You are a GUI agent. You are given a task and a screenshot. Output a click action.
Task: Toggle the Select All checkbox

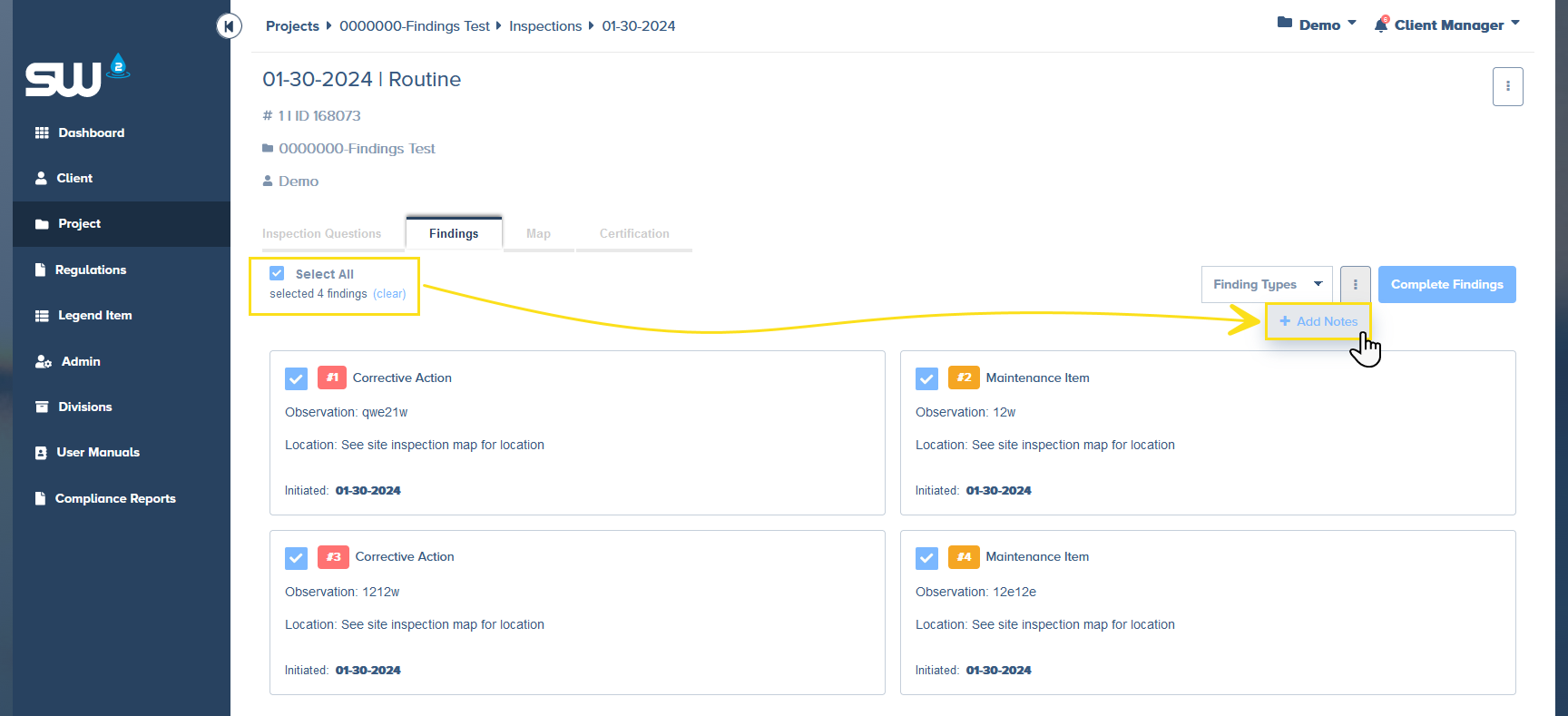pyautogui.click(x=278, y=273)
